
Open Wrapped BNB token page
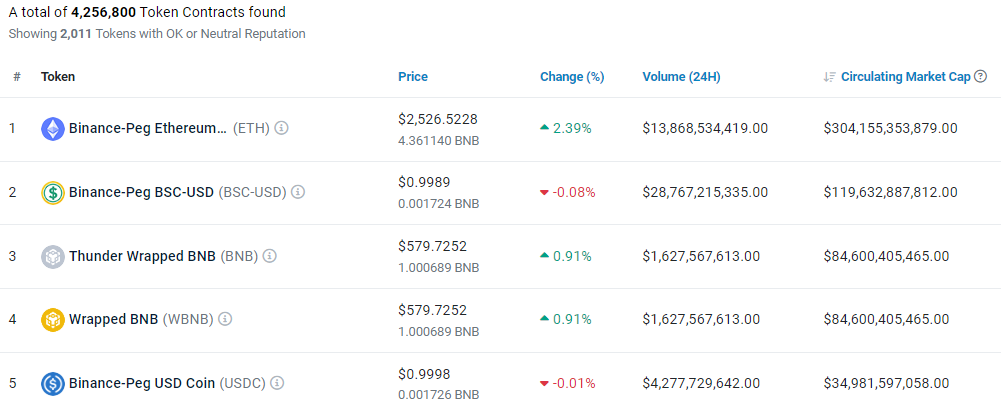tap(114, 319)
